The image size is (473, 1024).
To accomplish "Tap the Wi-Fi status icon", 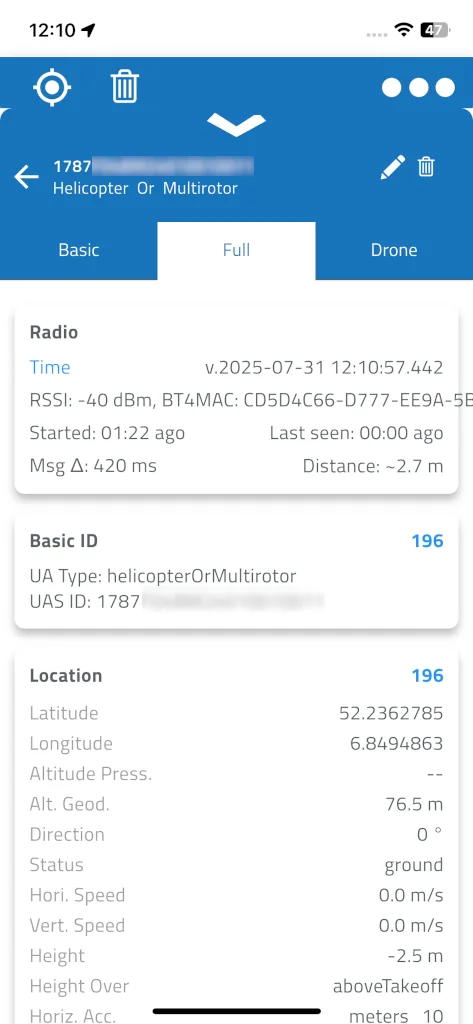I will 404,29.
